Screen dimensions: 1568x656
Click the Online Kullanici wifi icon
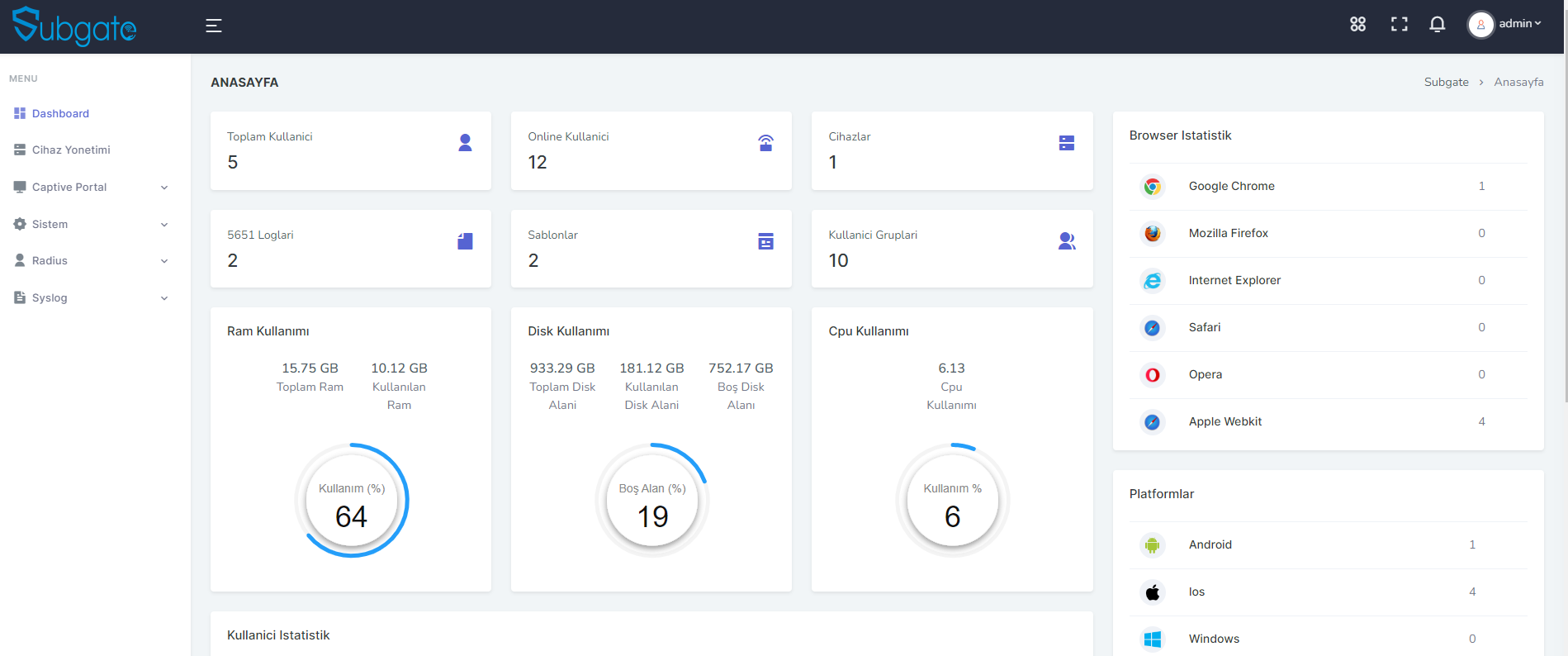[766, 143]
